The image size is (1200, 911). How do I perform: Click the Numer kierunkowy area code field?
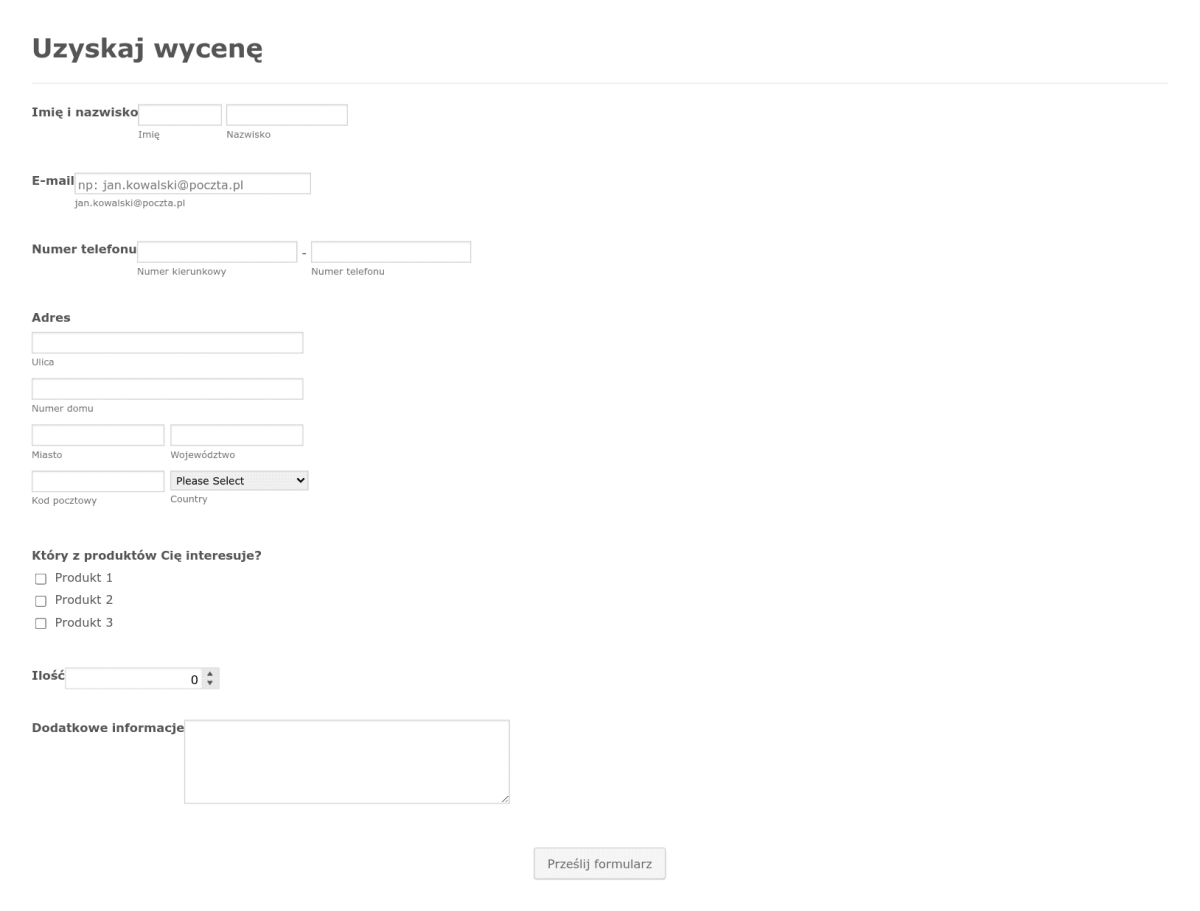(x=216, y=251)
